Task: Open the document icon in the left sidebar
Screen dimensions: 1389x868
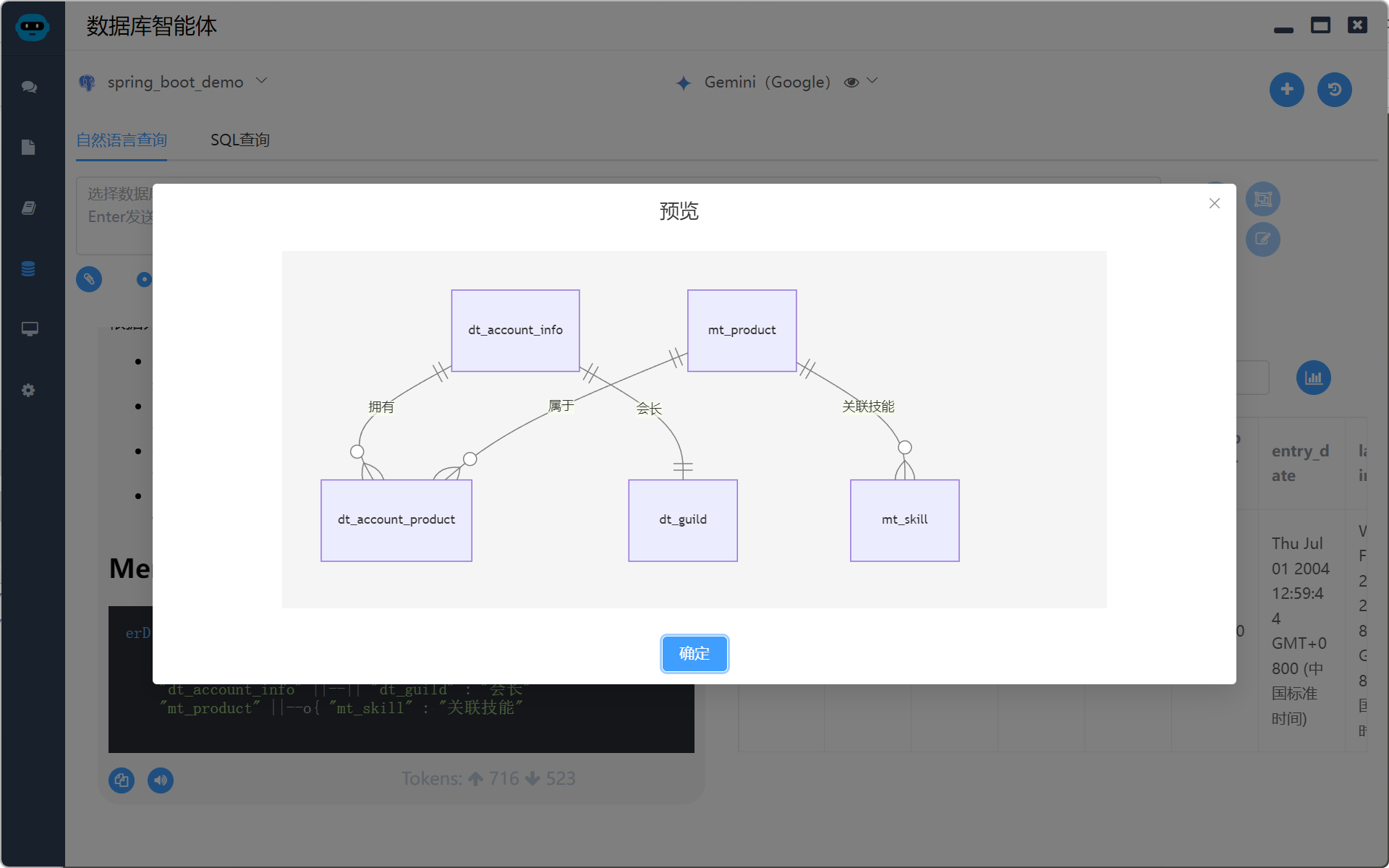Action: point(29,148)
